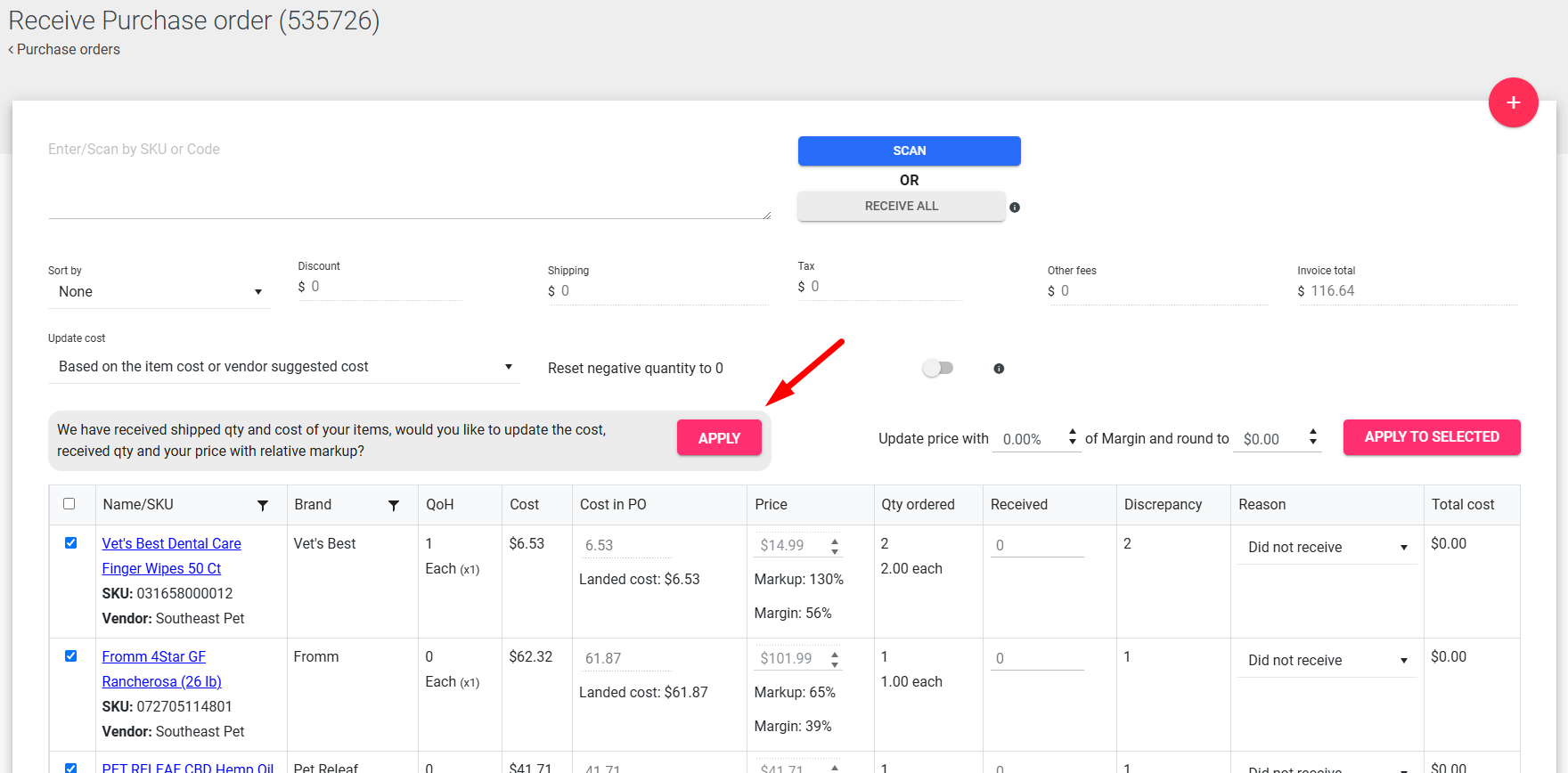Check the select-all header checkbox
This screenshot has height=773, width=1568.
69,504
